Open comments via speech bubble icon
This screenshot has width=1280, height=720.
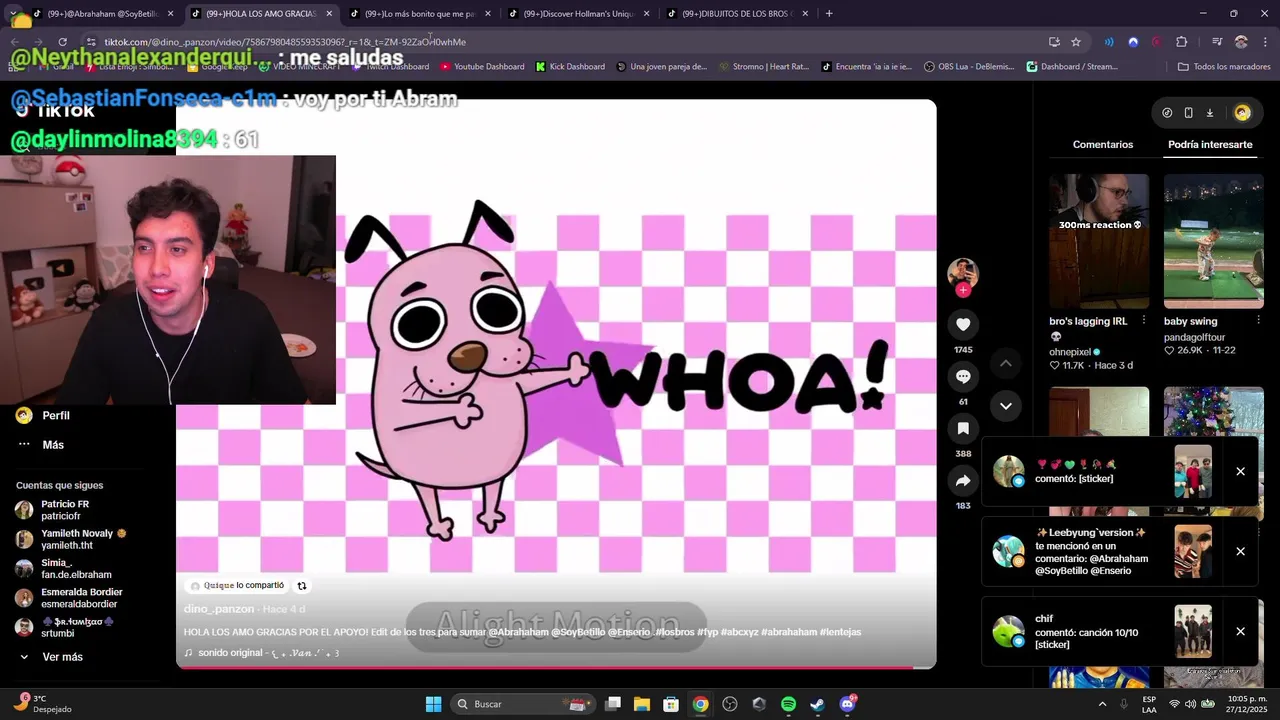coord(963,377)
